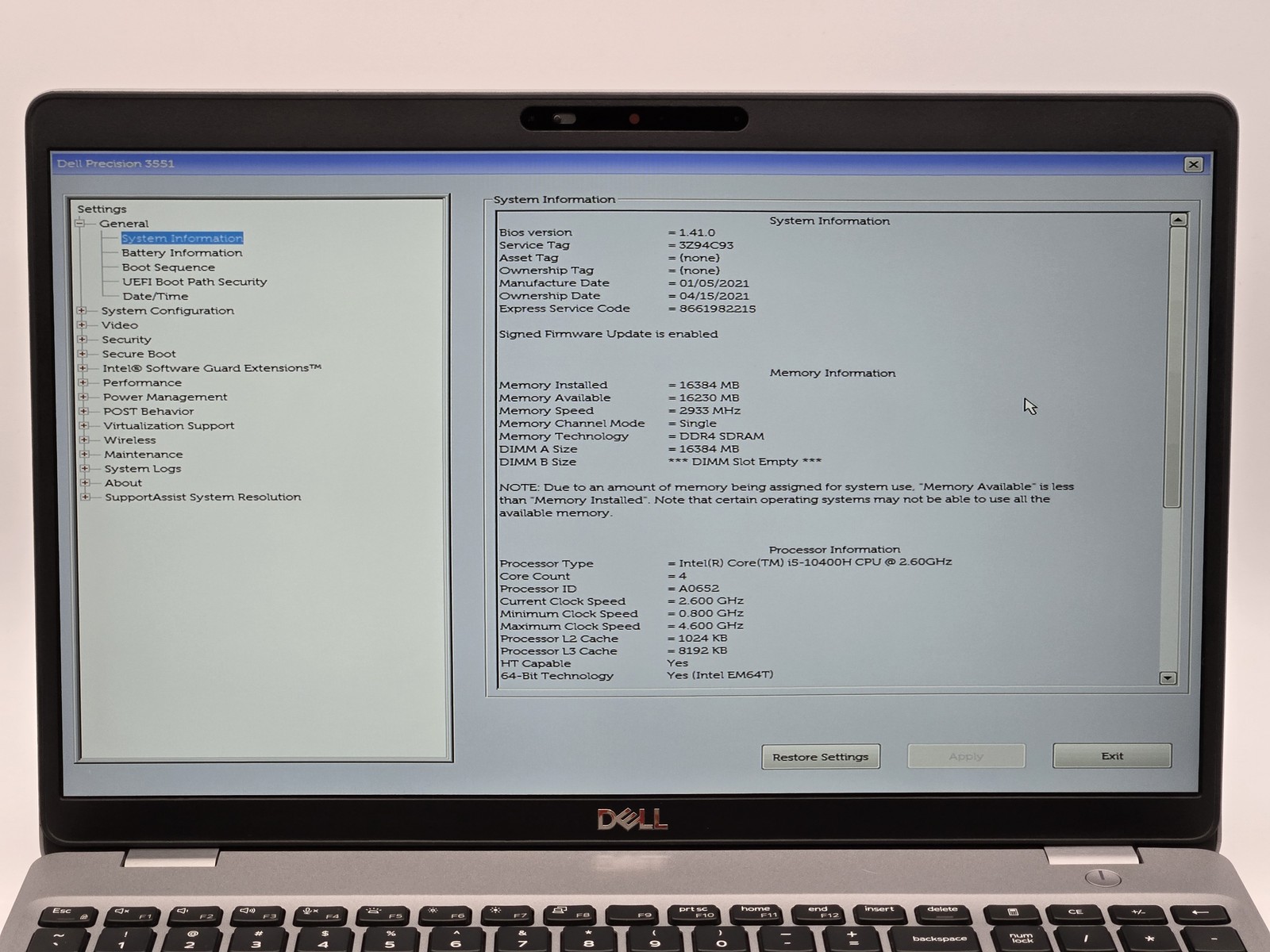Click Signed Firmware Update is enabled text

[x=608, y=334]
